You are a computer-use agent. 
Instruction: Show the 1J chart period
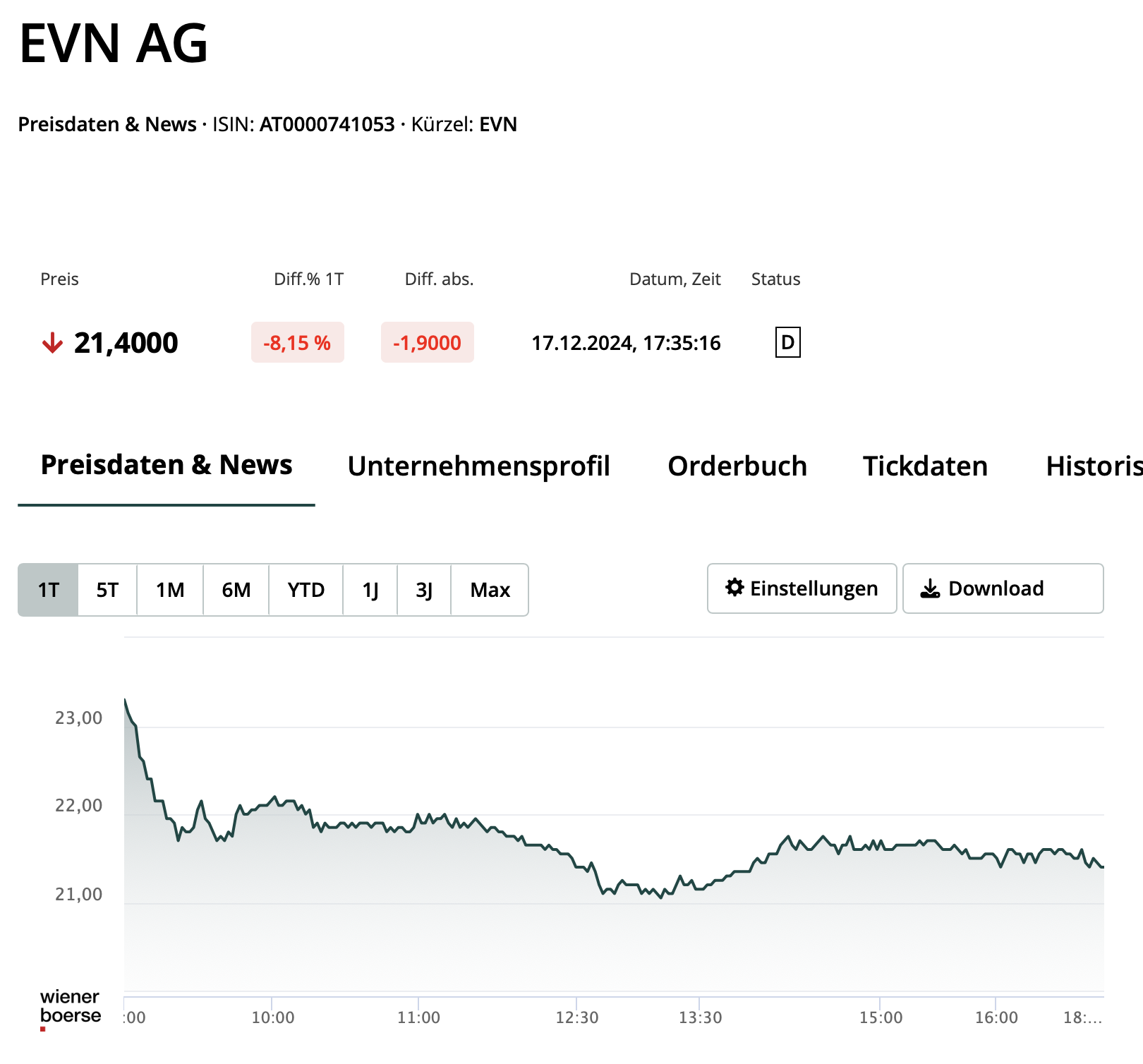point(370,590)
